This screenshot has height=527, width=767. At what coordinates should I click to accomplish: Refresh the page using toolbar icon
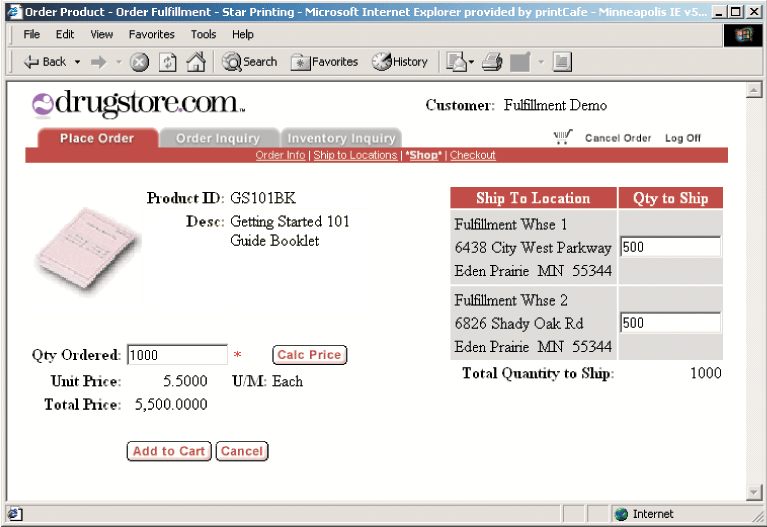coord(168,62)
